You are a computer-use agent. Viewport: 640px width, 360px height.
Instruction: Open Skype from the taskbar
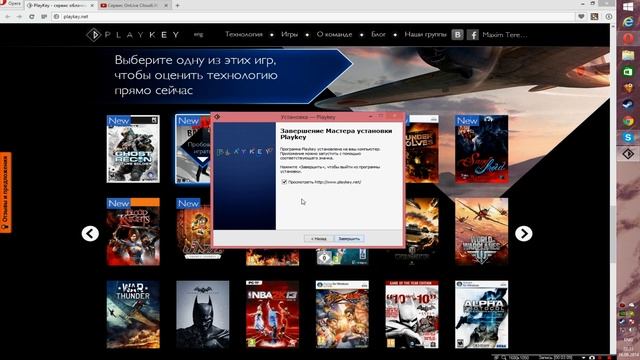pos(628,138)
